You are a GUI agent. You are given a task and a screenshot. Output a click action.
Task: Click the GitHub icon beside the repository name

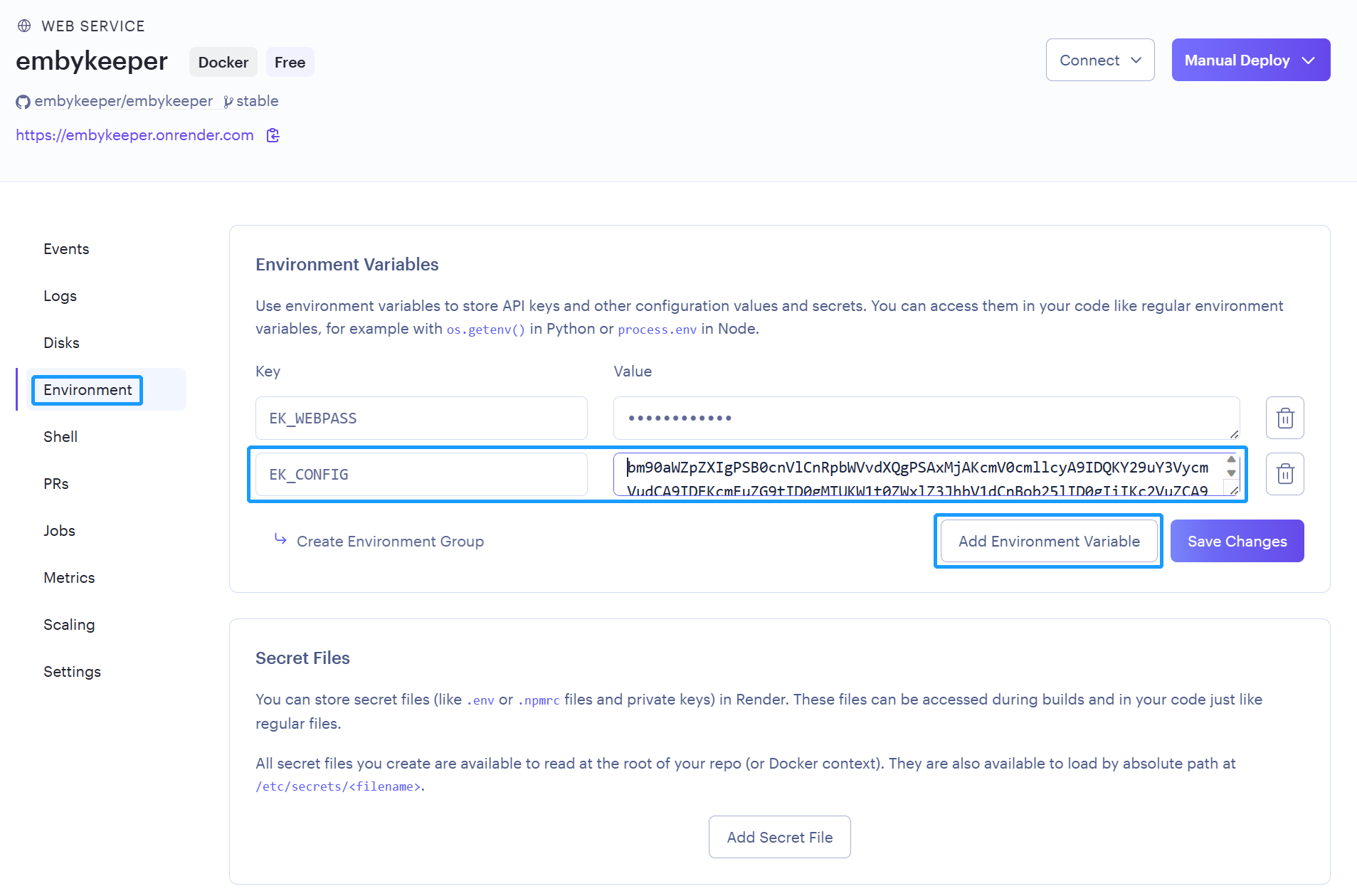tap(23, 102)
